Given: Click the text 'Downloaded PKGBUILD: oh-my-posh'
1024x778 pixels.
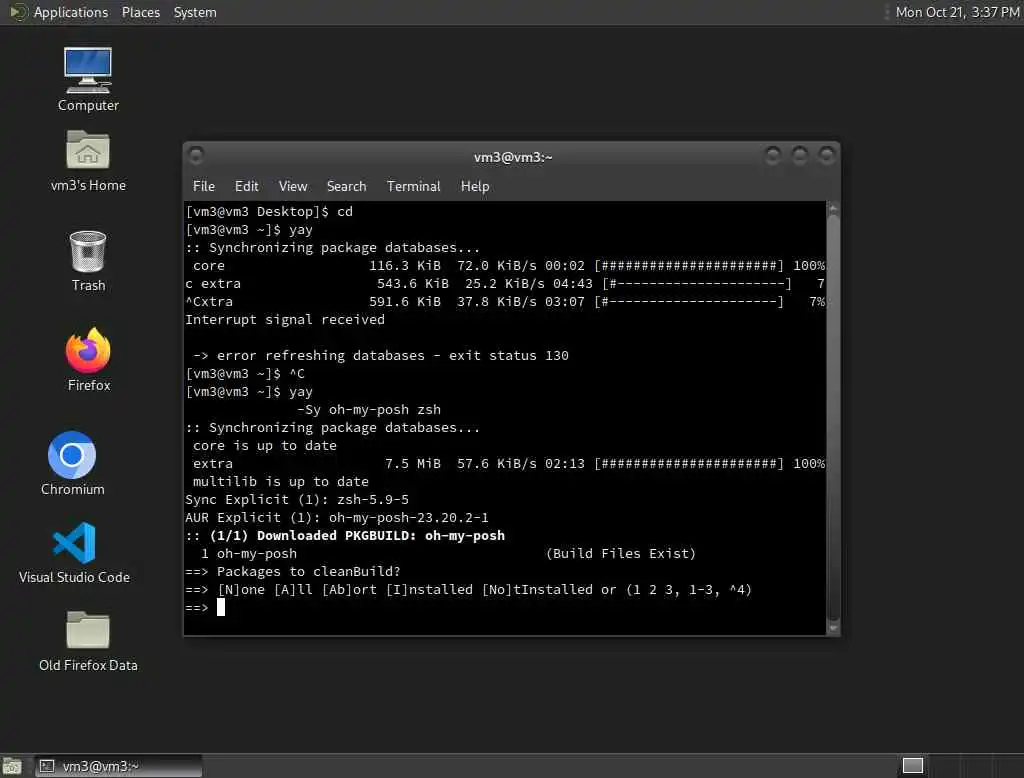Looking at the screenshot, I should pyautogui.click(x=381, y=536).
